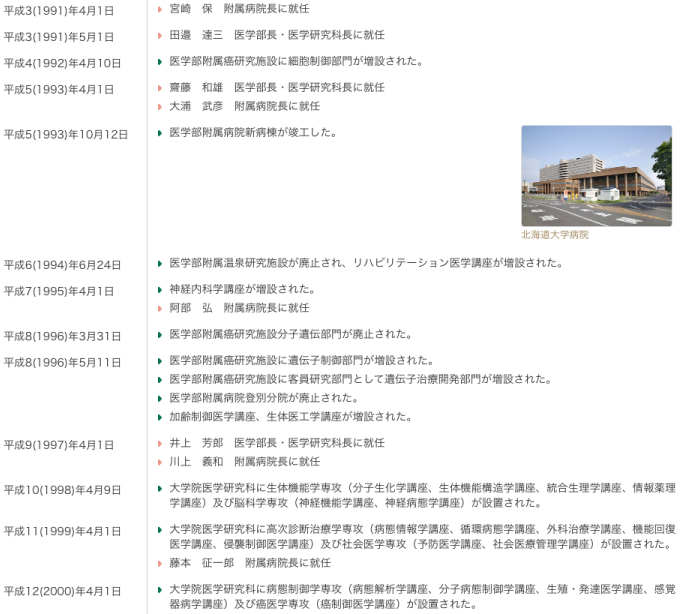The image size is (681, 614).
Task: Click the green arrow bullet beside 神経内科学講座 line
Action: point(160,289)
